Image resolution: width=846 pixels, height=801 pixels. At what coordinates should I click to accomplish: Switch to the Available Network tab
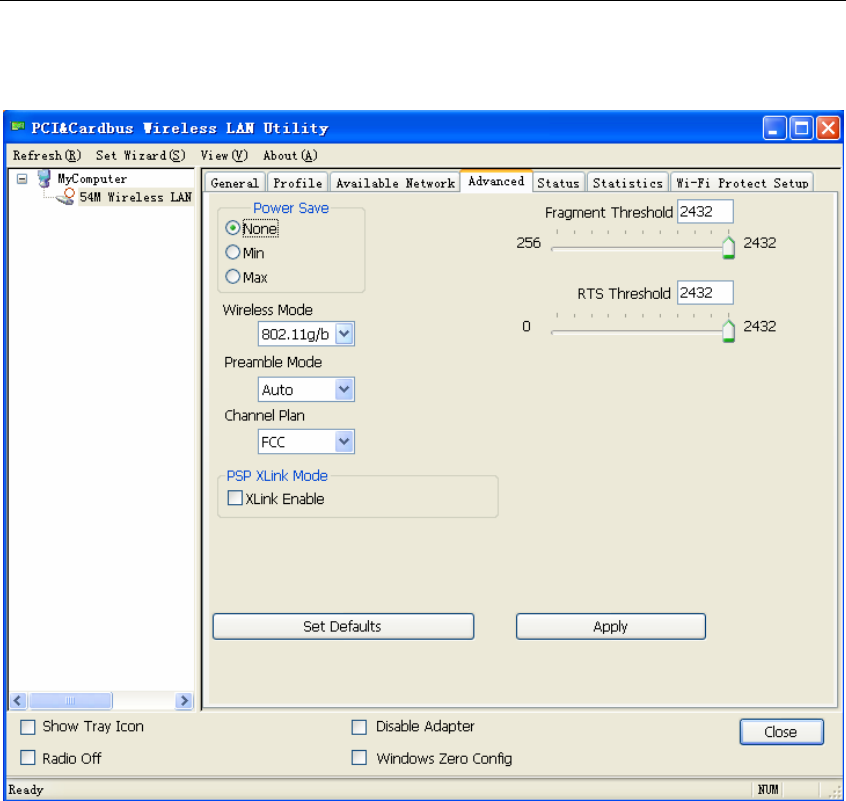point(395,183)
